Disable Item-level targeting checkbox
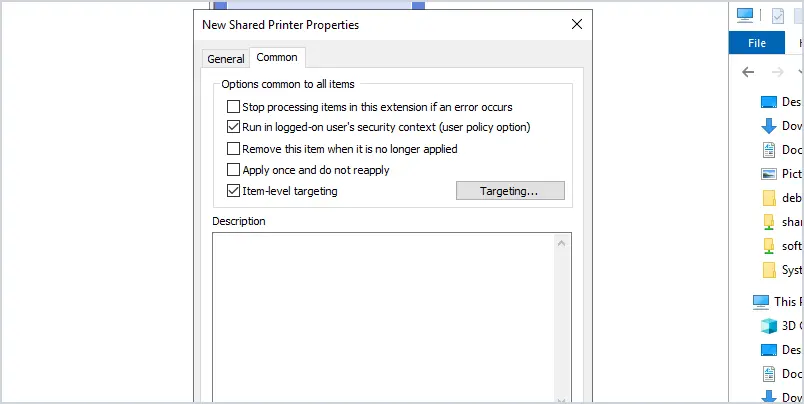 tap(233, 191)
